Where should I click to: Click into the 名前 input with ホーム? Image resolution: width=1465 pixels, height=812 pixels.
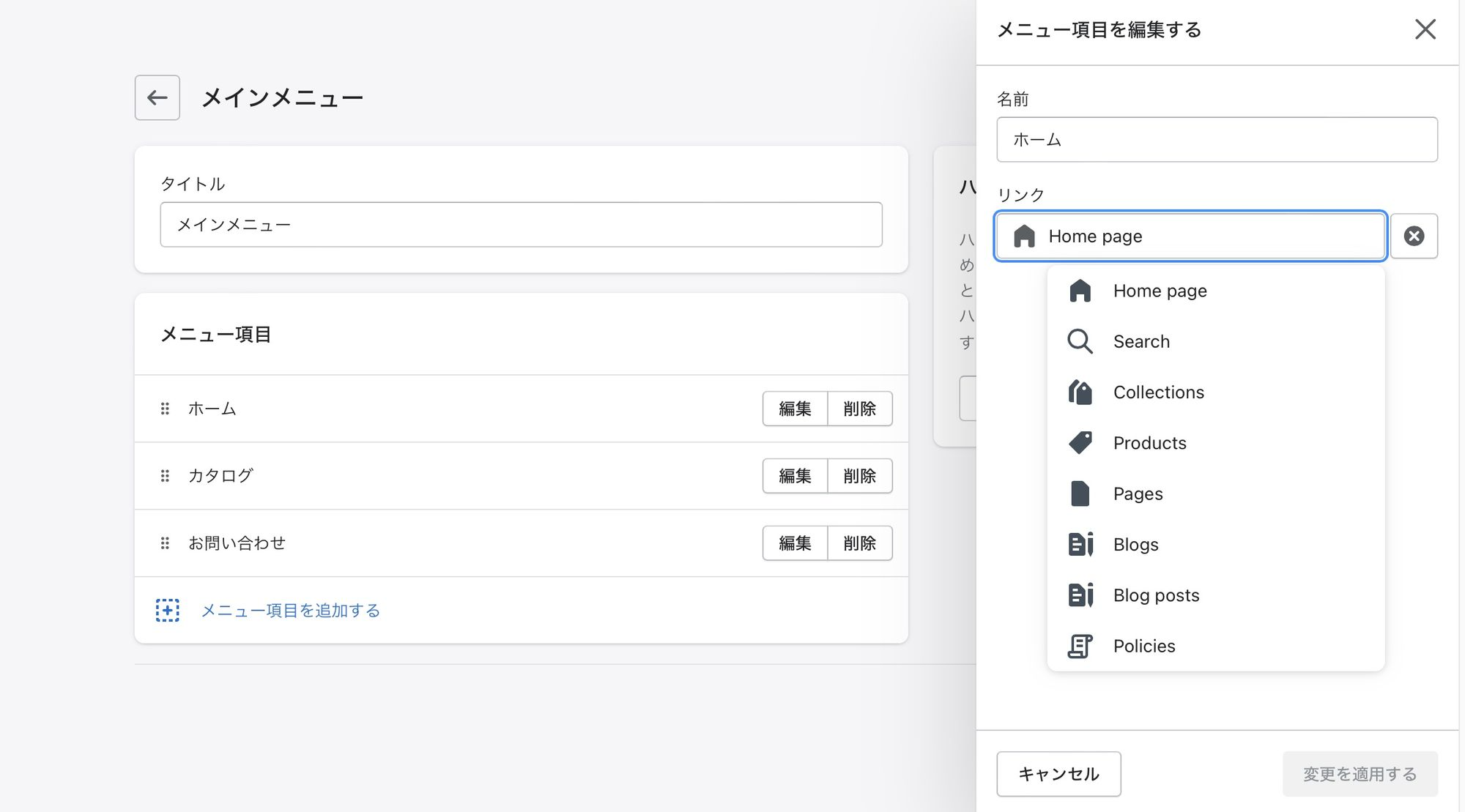coord(1216,139)
